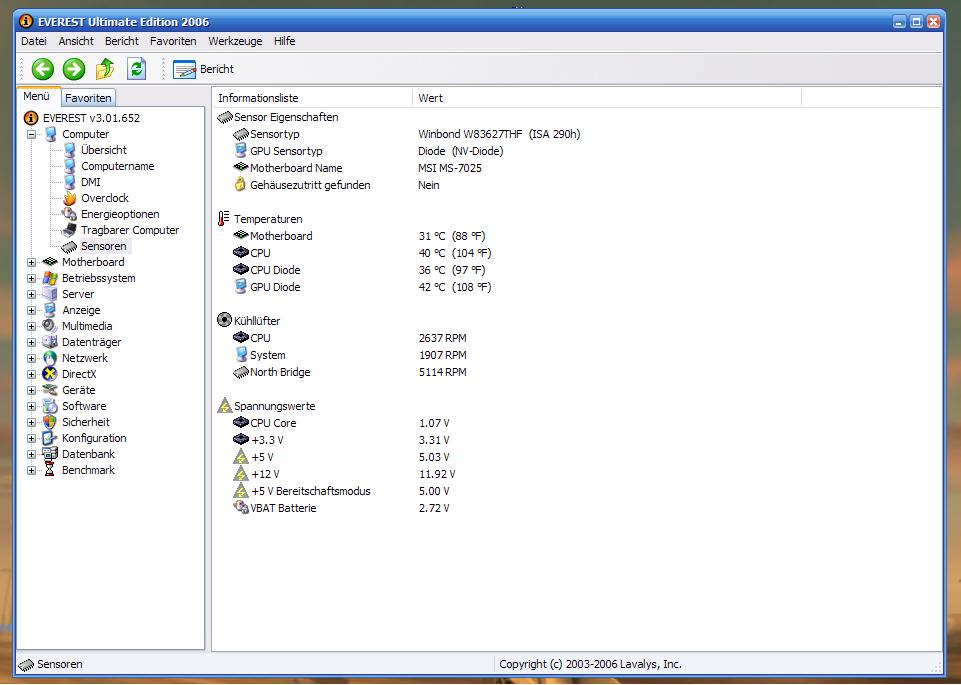
Task: Click the Informationsliste column header
Action: pyautogui.click(x=312, y=98)
